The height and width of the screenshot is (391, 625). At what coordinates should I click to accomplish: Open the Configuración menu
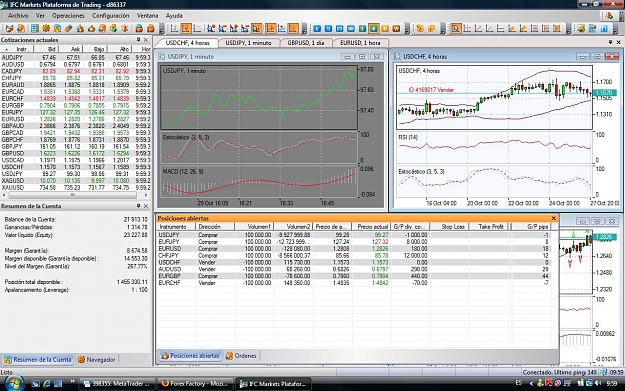pos(111,16)
